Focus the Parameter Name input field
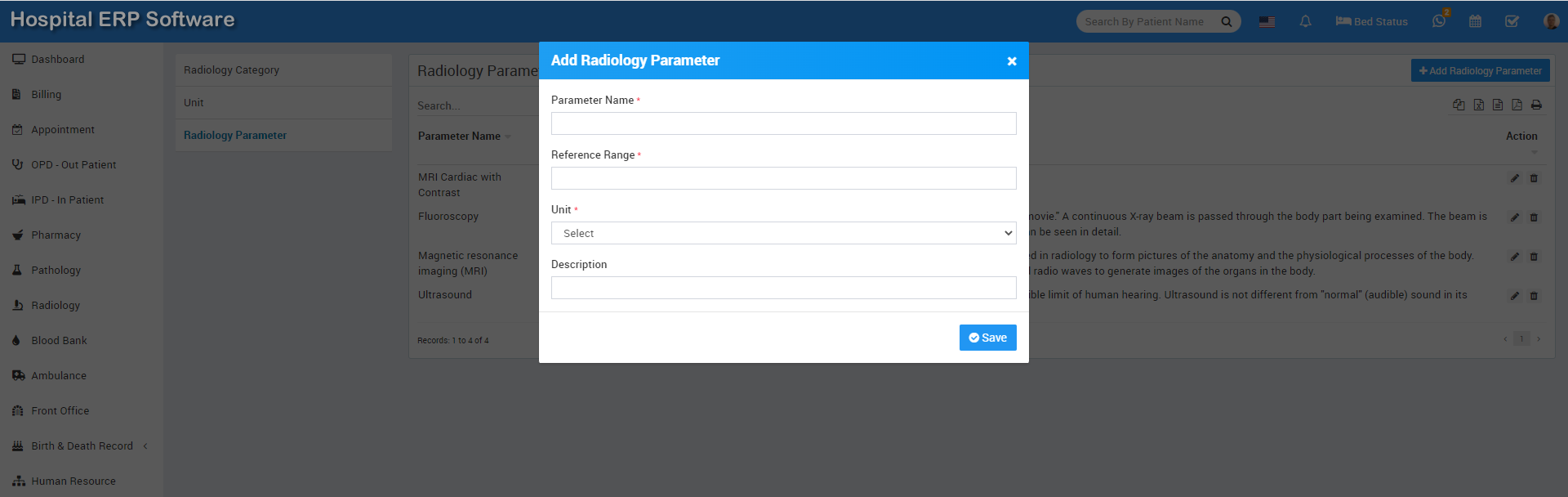The width and height of the screenshot is (1568, 497). [783, 123]
